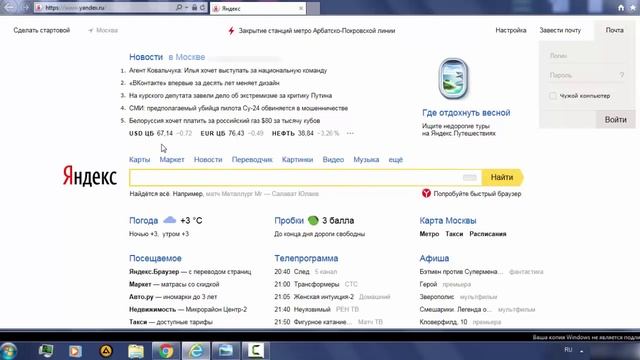The width and height of the screenshot is (640, 360).
Task: Open Internet Explorer from taskbar
Action: click(x=196, y=351)
